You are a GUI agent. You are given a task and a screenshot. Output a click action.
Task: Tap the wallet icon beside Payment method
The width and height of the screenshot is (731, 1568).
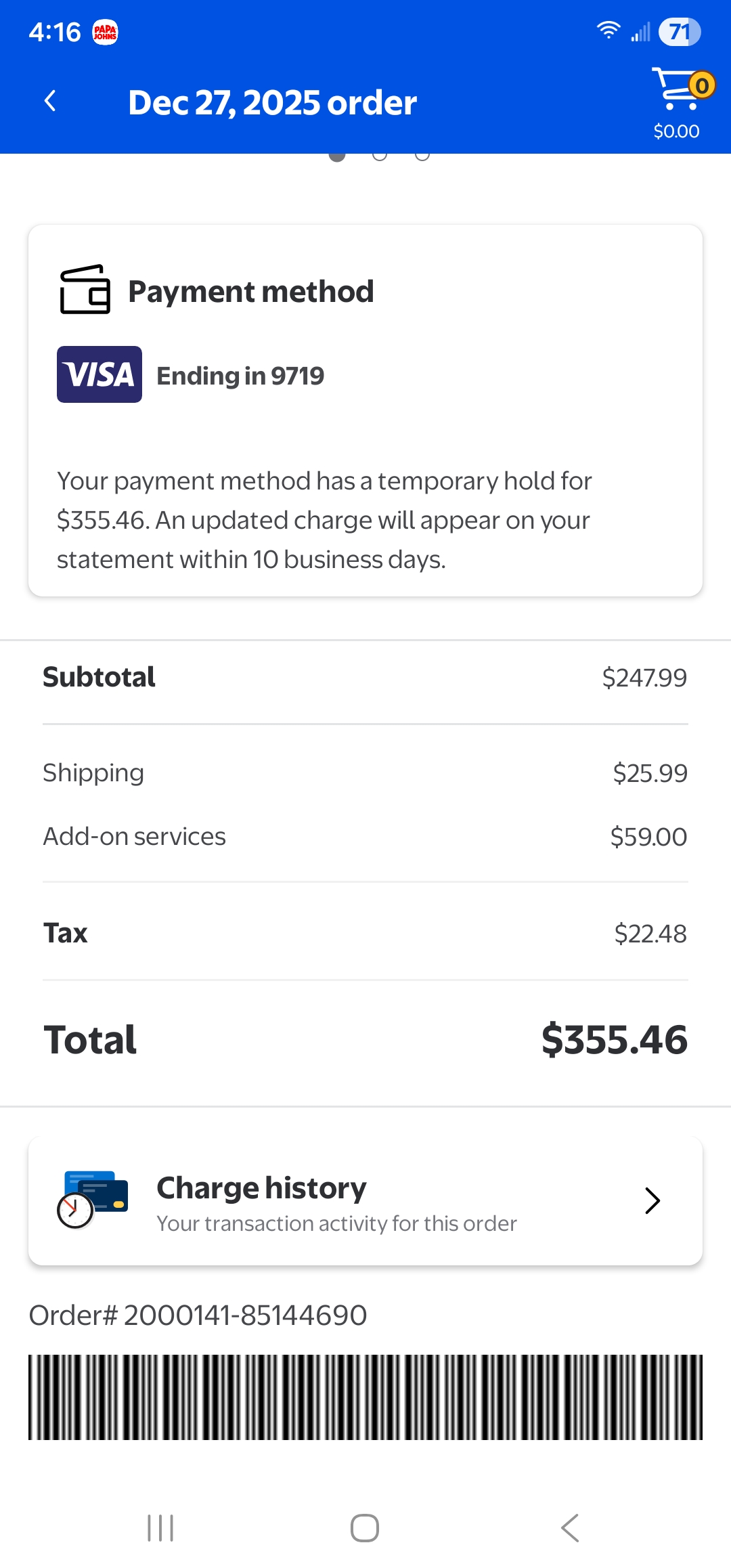[85, 290]
